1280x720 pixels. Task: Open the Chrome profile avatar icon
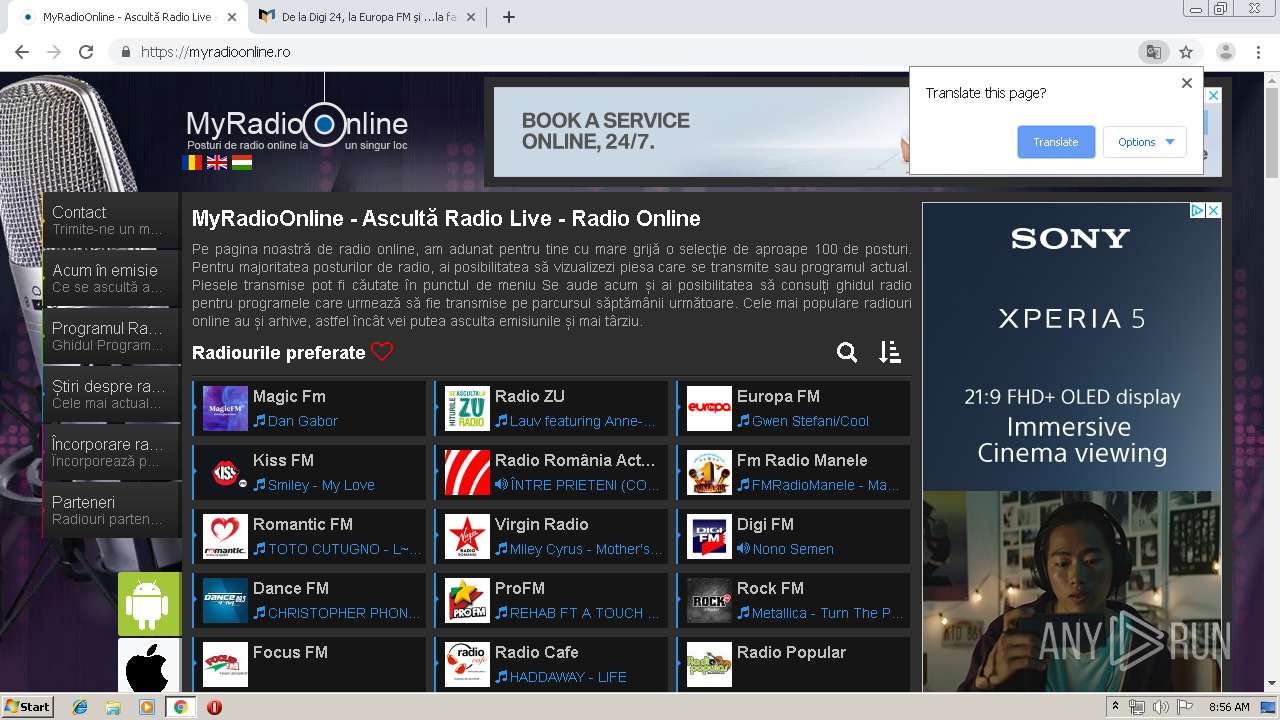(1225, 52)
